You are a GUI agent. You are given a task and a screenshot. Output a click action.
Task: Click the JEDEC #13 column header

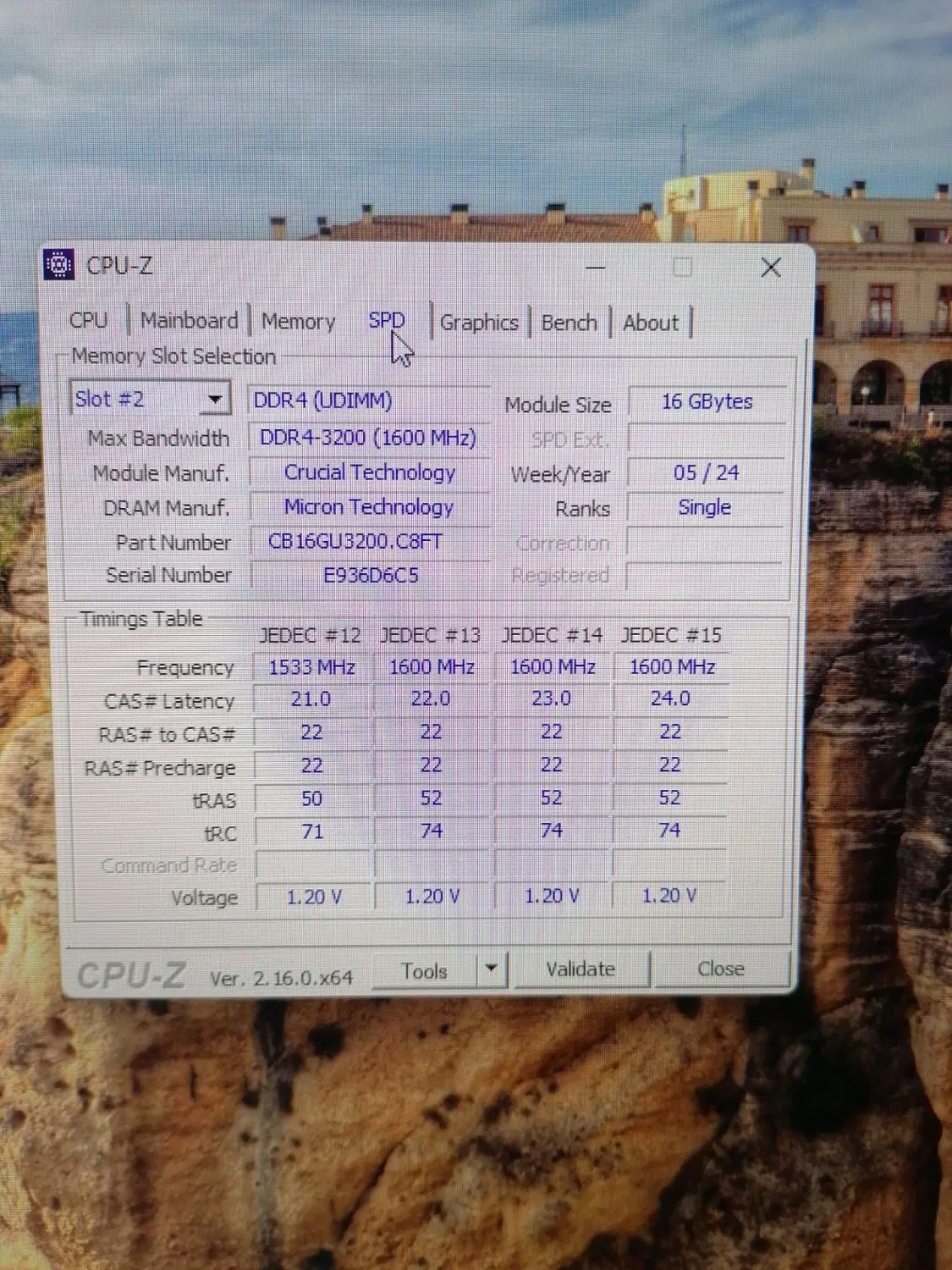click(431, 635)
